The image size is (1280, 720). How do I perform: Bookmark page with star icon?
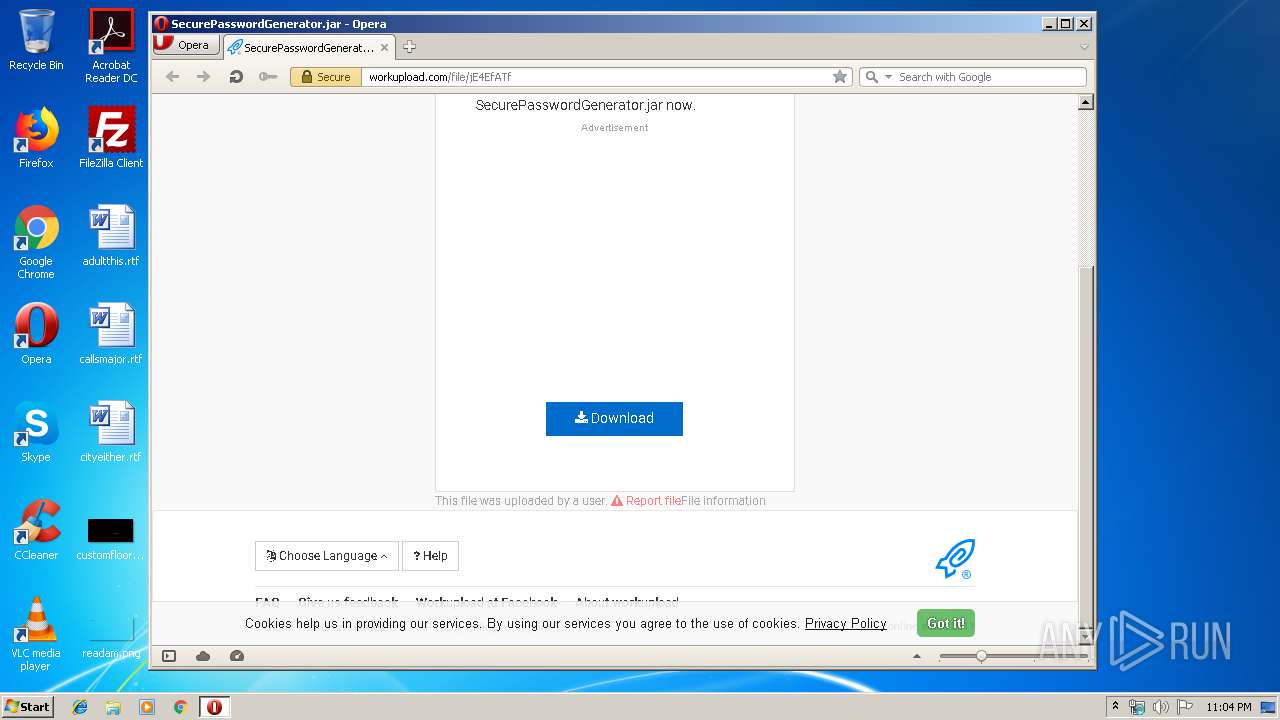pyautogui.click(x=840, y=77)
